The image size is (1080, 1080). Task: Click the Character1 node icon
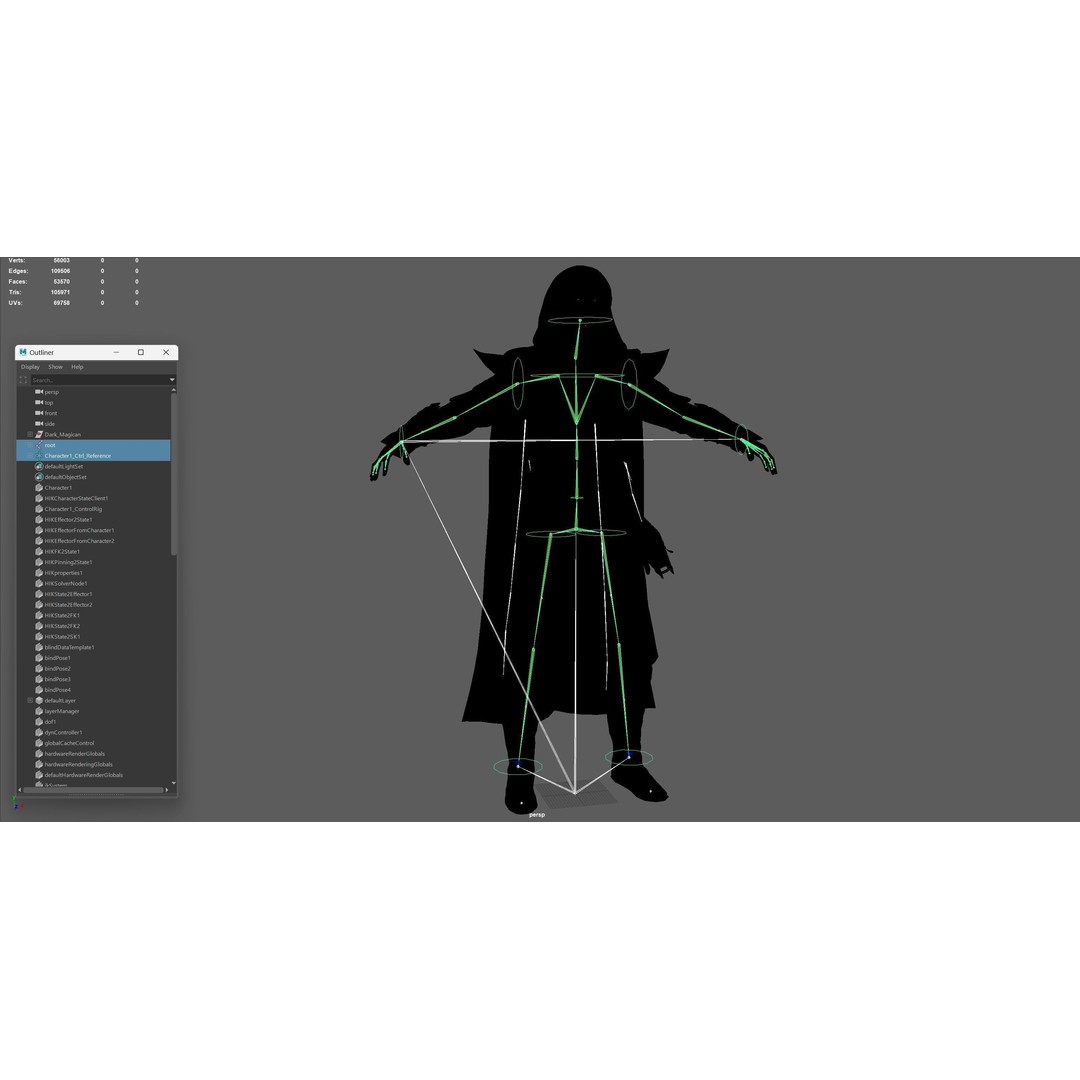[x=39, y=488]
